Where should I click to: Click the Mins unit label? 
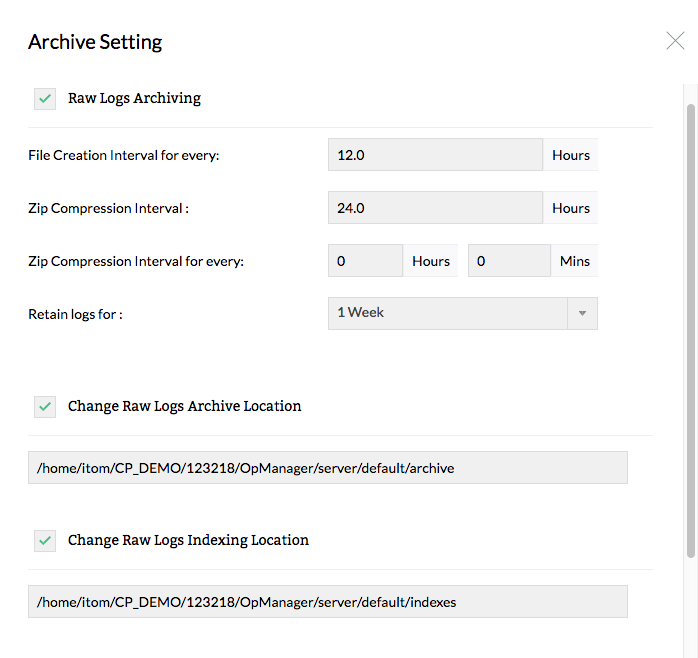click(x=575, y=261)
